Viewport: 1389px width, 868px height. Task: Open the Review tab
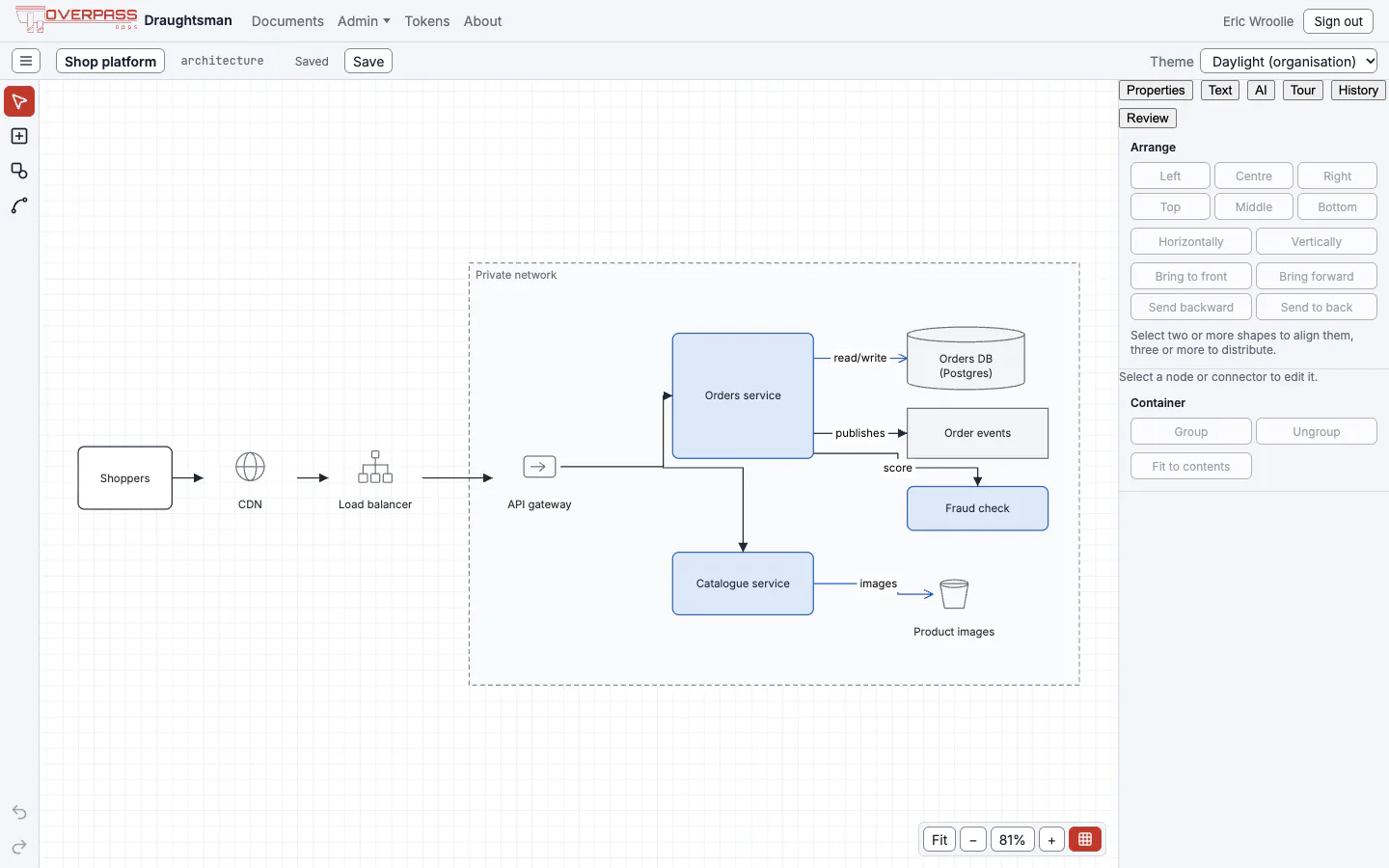[x=1148, y=118]
